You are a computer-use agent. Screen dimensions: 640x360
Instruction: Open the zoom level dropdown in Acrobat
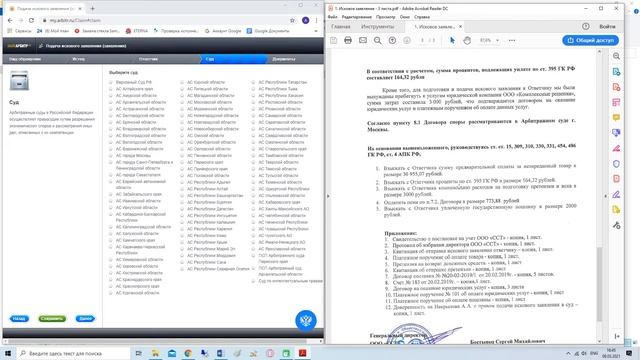497,40
